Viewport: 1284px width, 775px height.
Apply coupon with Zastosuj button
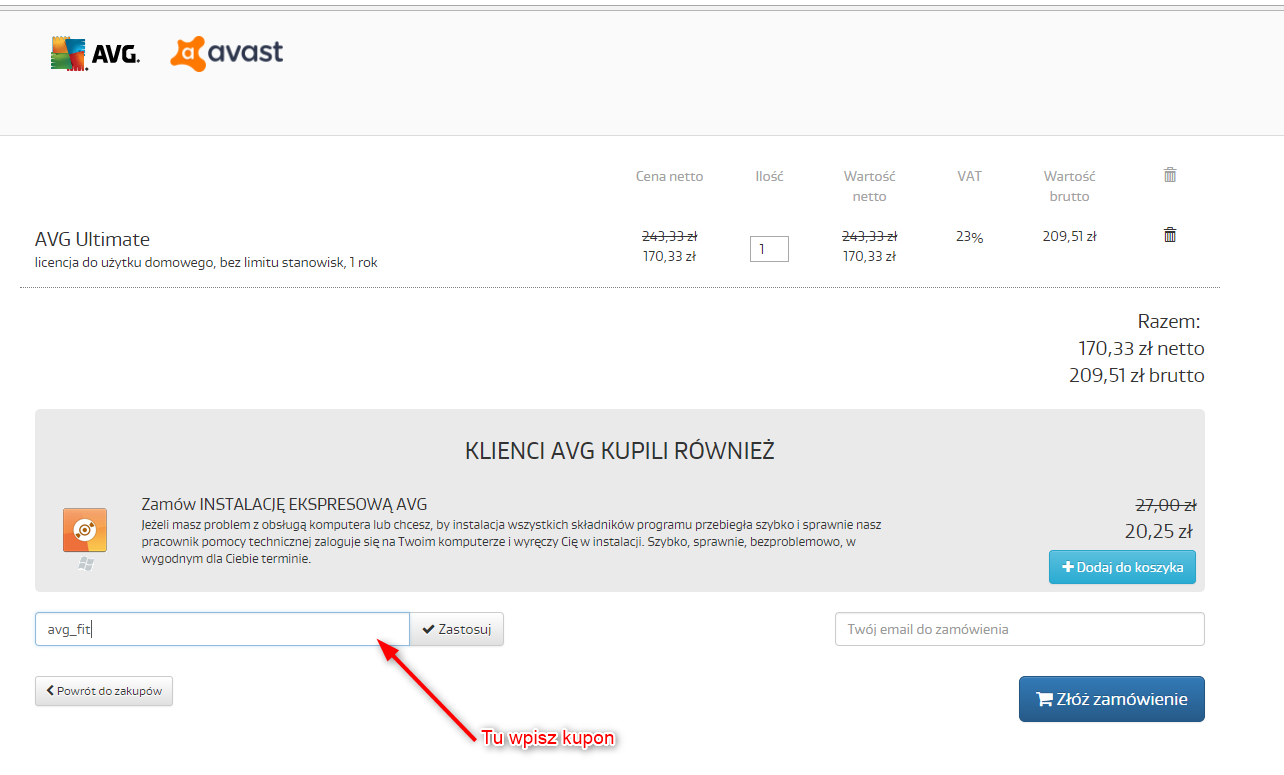[457, 629]
